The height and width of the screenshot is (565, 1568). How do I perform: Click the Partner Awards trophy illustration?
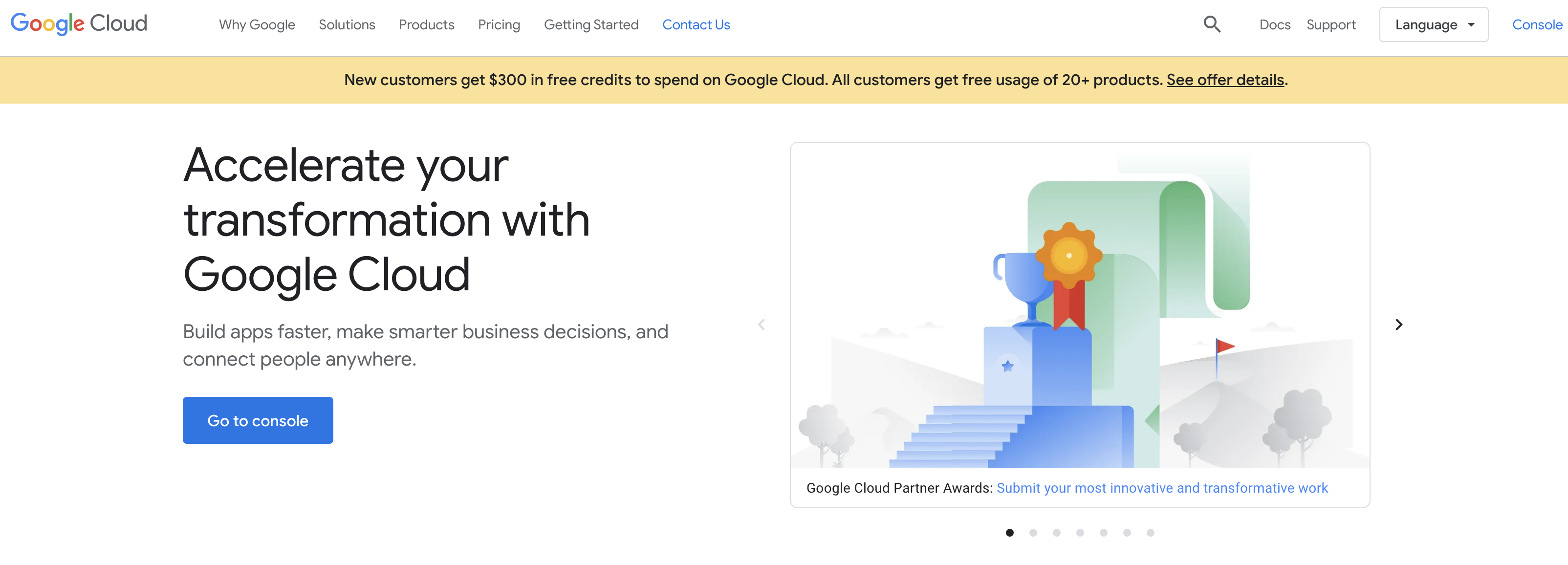pos(1079,305)
